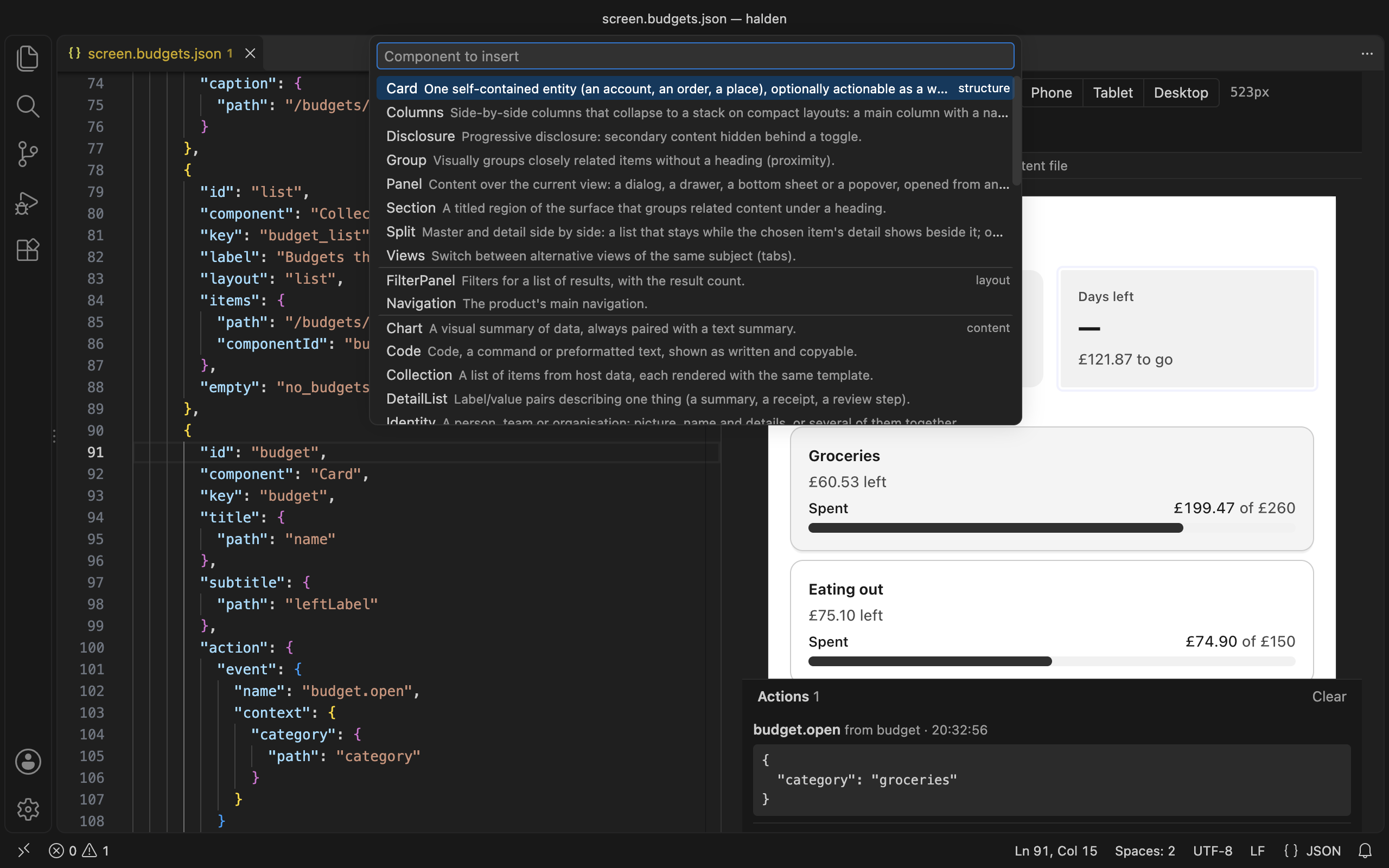Click line number 91 in gutter
Viewport: 1389px width, 868px height.
tap(95, 452)
